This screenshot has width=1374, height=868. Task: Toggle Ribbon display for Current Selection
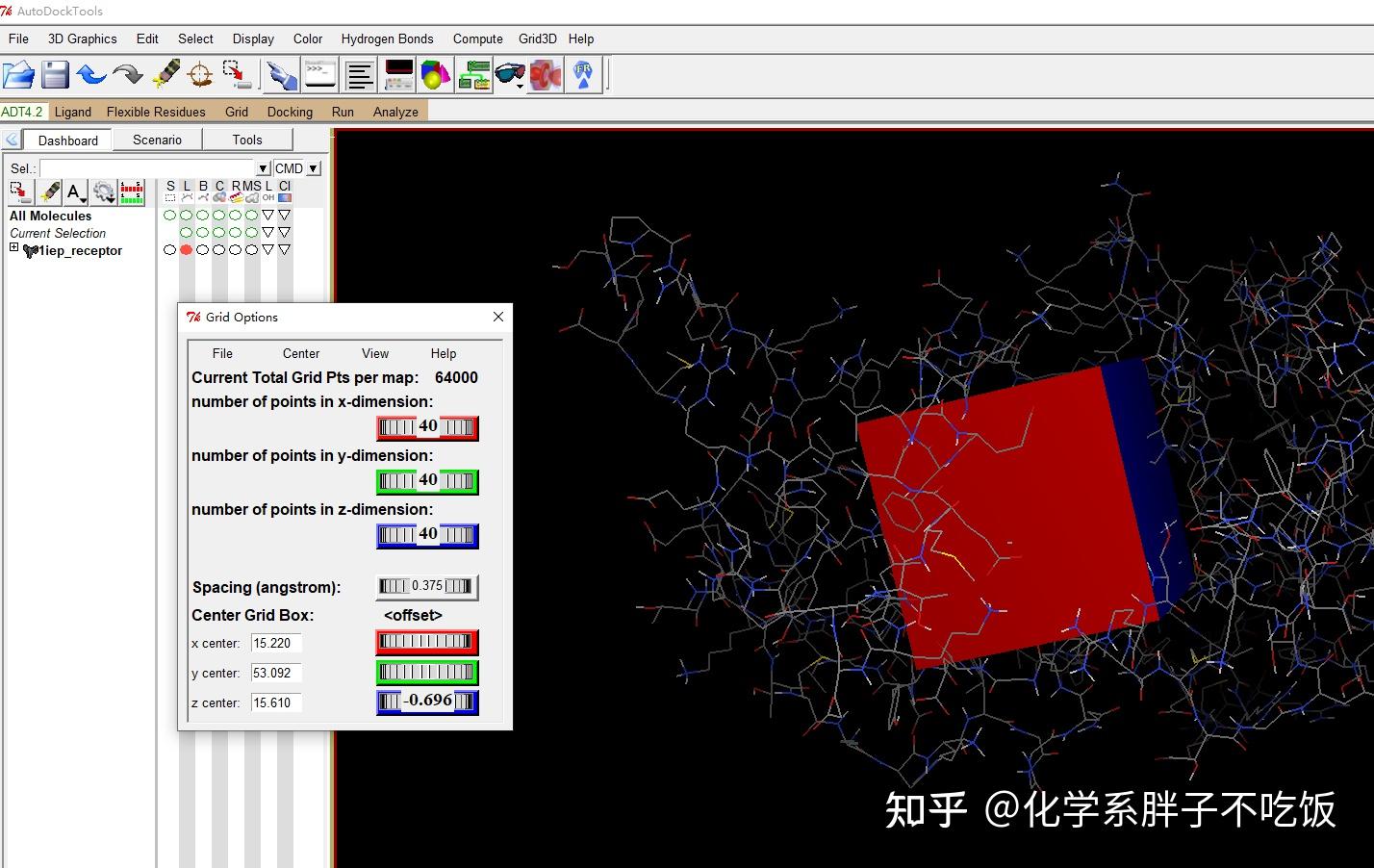pyautogui.click(x=234, y=232)
